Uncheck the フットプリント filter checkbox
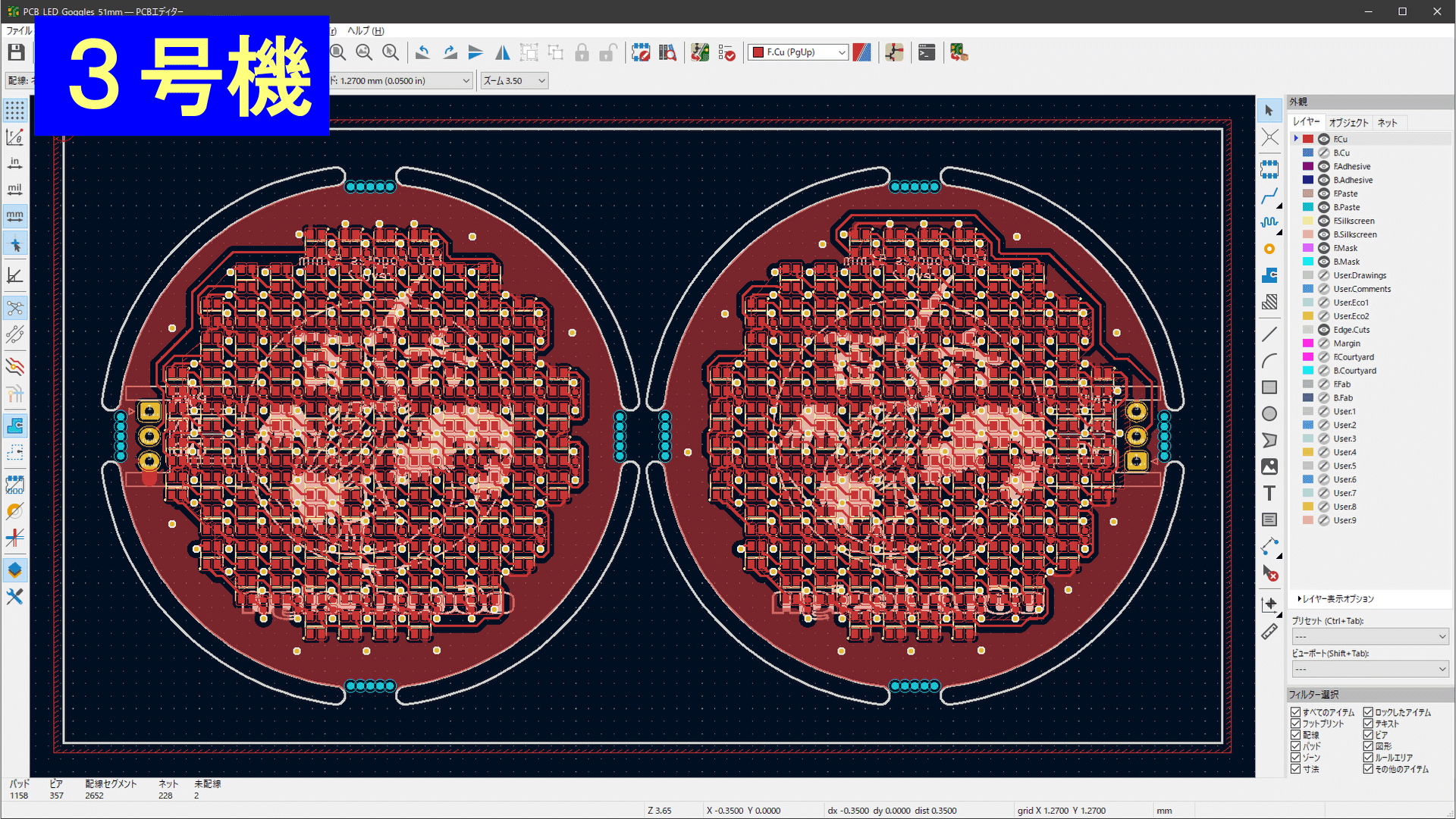The height and width of the screenshot is (819, 1456). (1295, 723)
